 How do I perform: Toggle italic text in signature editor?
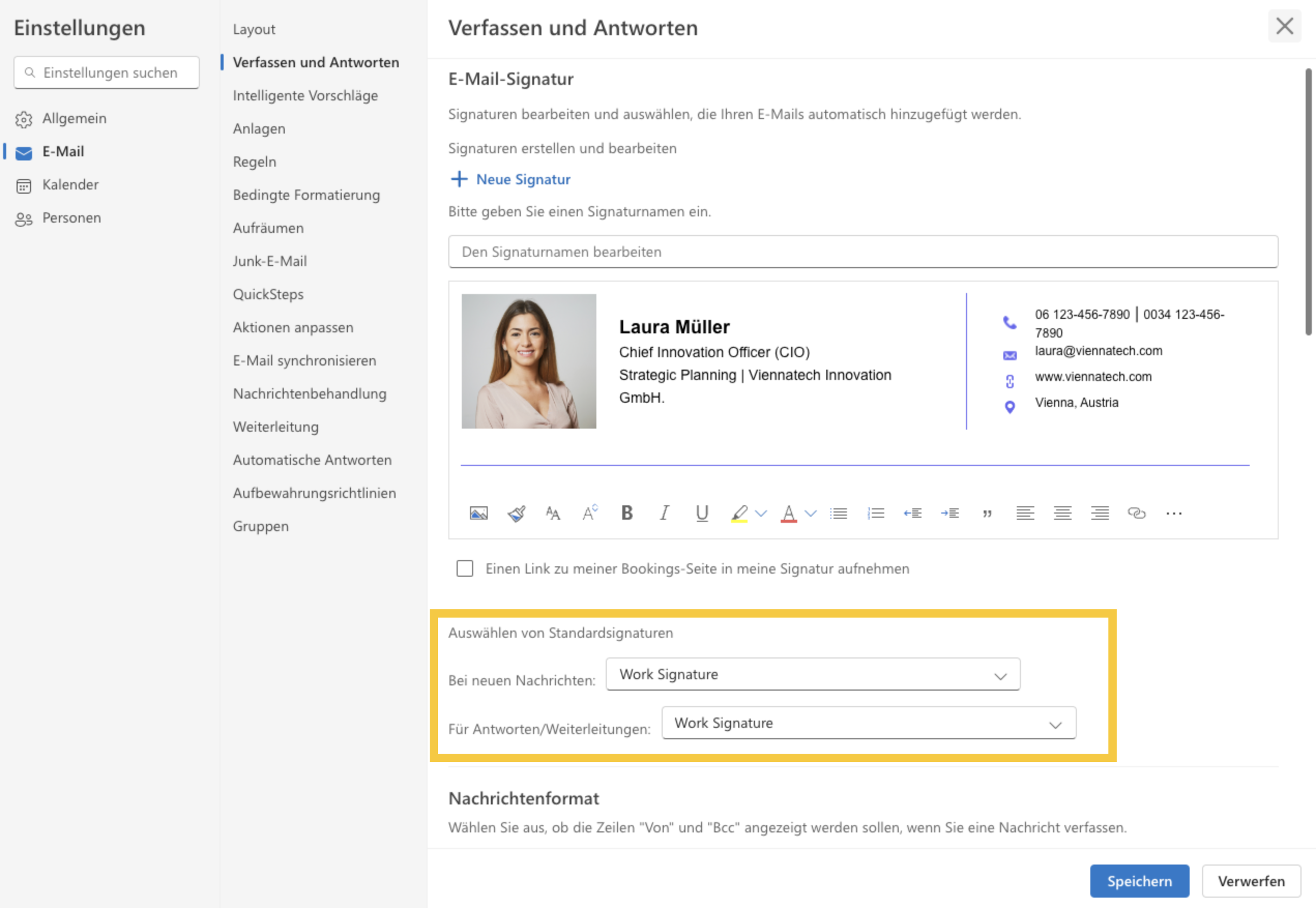[663, 512]
